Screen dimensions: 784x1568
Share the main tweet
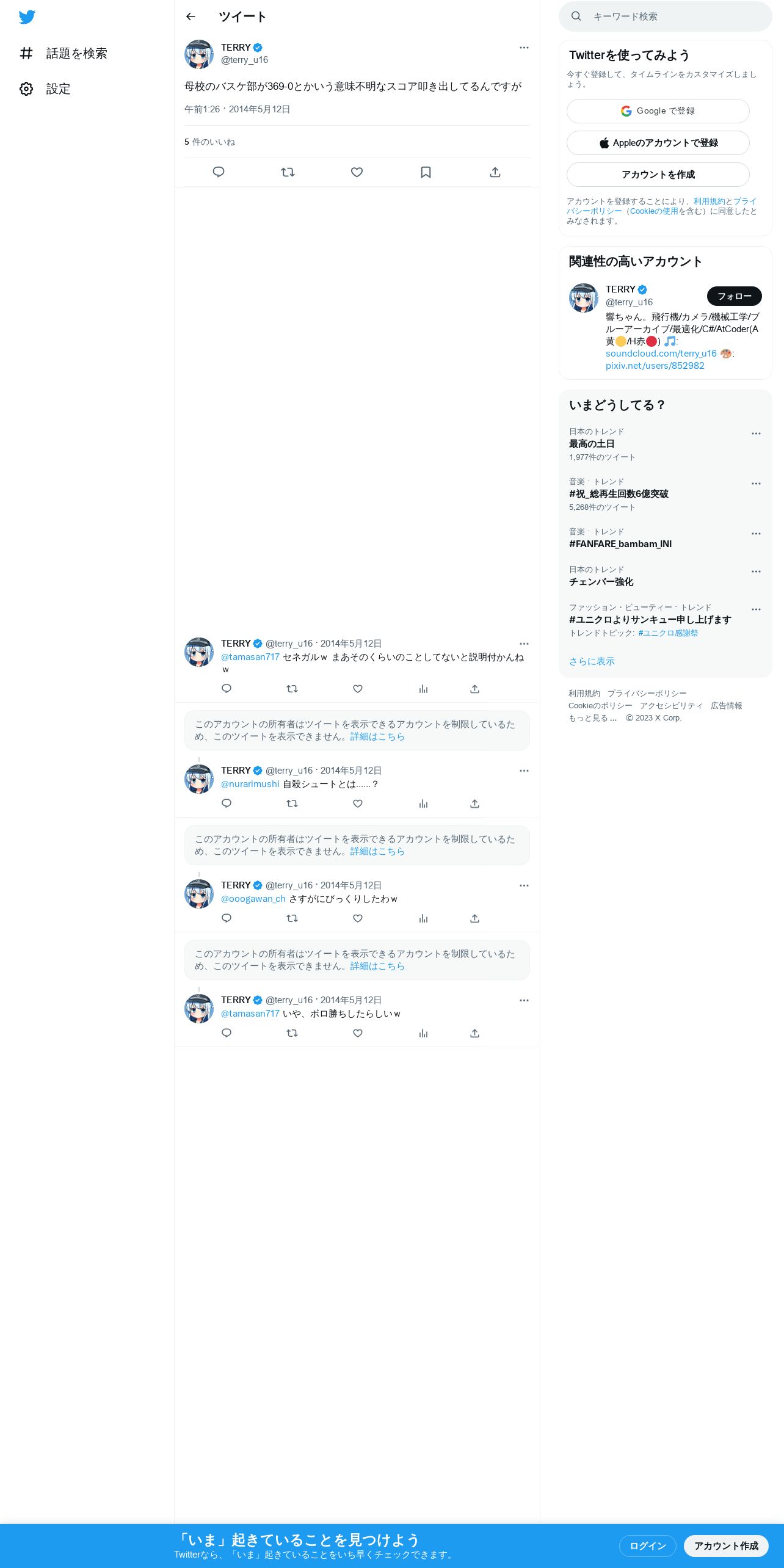[x=495, y=172]
